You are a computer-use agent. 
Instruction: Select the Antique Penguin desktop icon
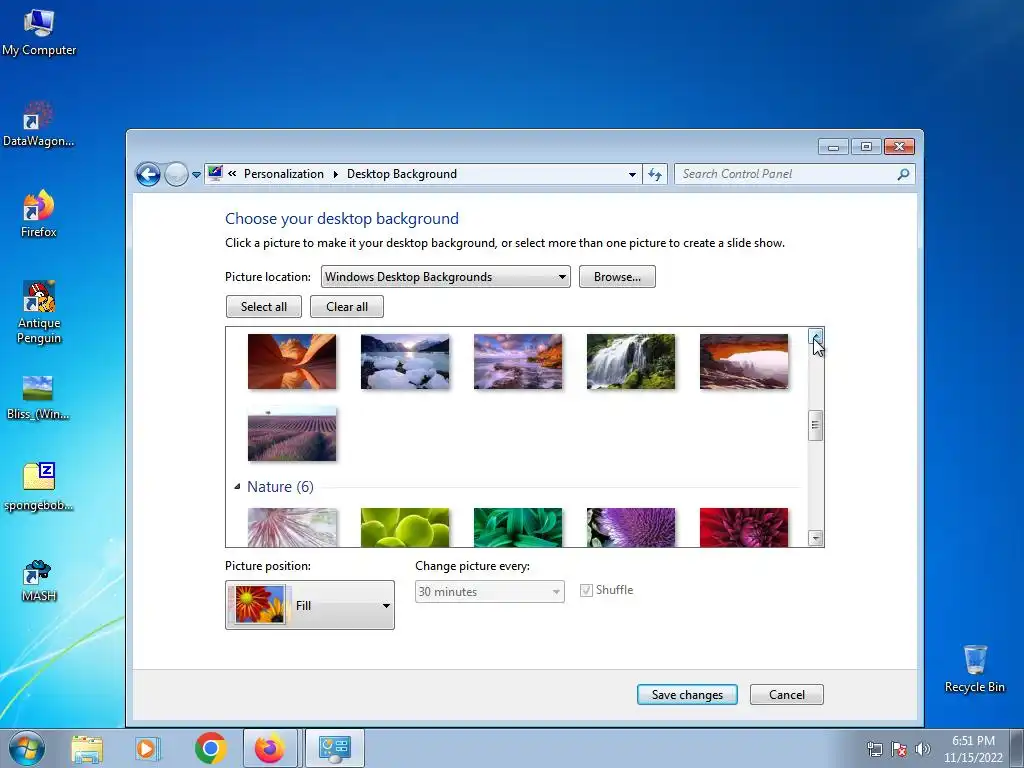click(x=39, y=312)
